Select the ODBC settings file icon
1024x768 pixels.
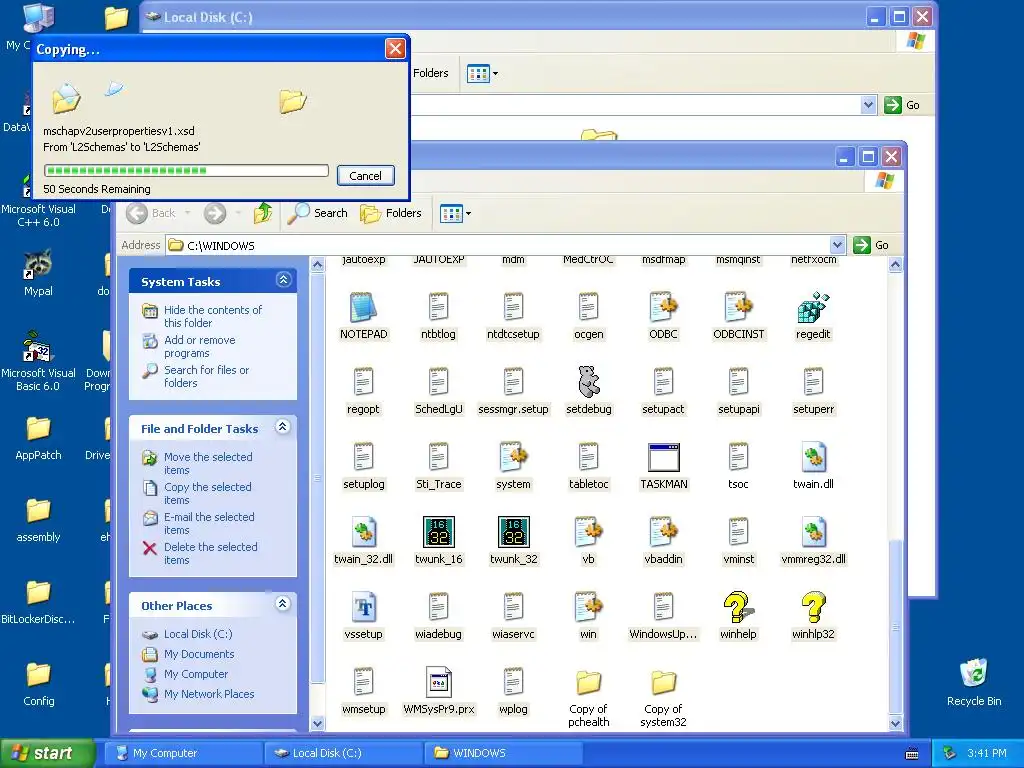point(664,307)
